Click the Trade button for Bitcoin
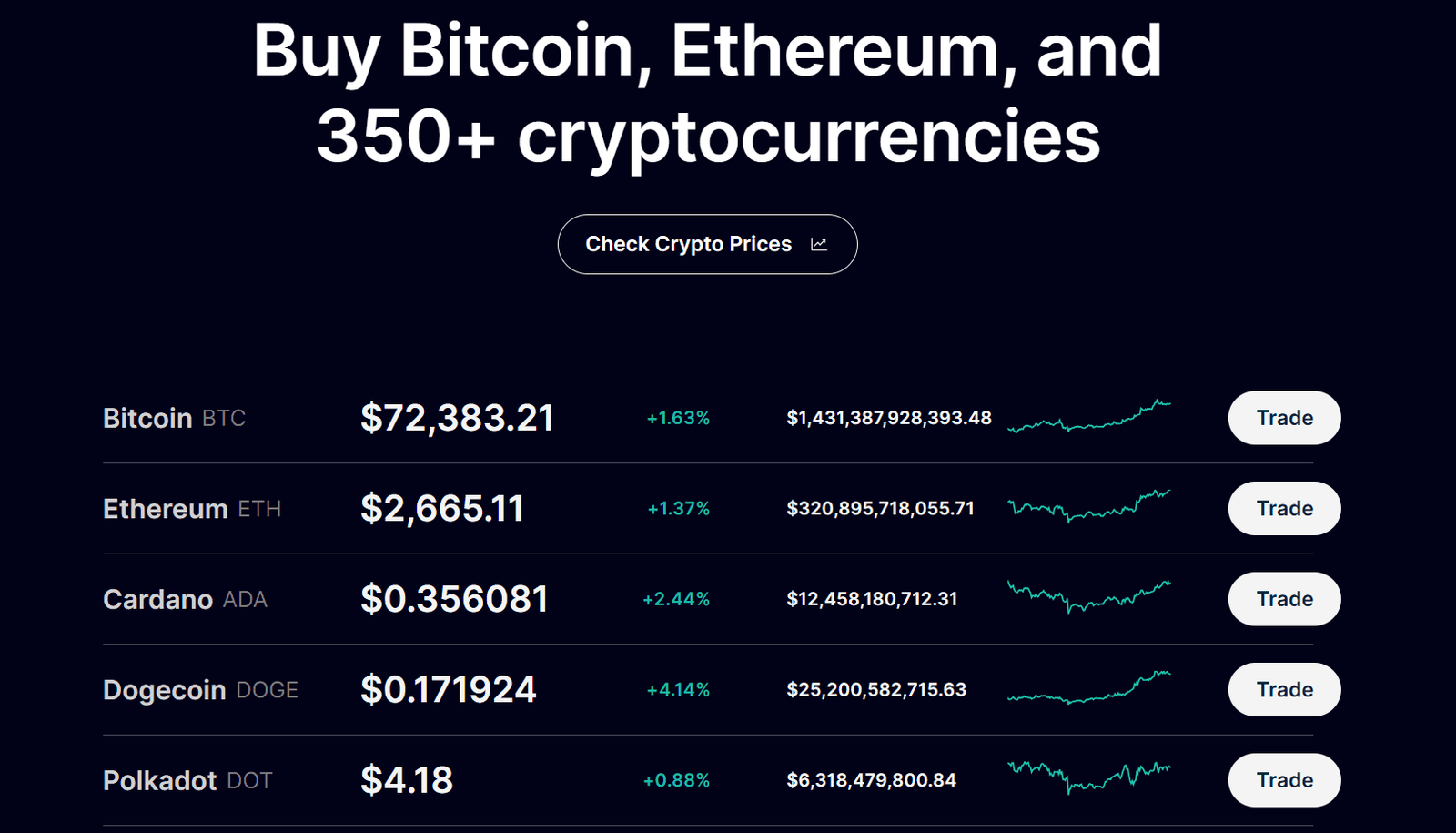The width and height of the screenshot is (1456, 833). [1283, 418]
